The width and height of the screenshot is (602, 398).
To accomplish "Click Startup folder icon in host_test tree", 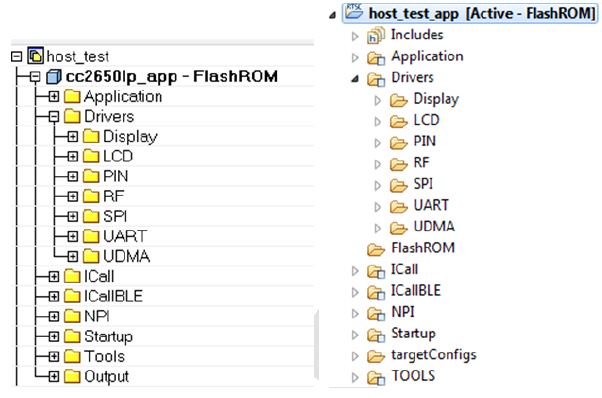I will [72, 336].
